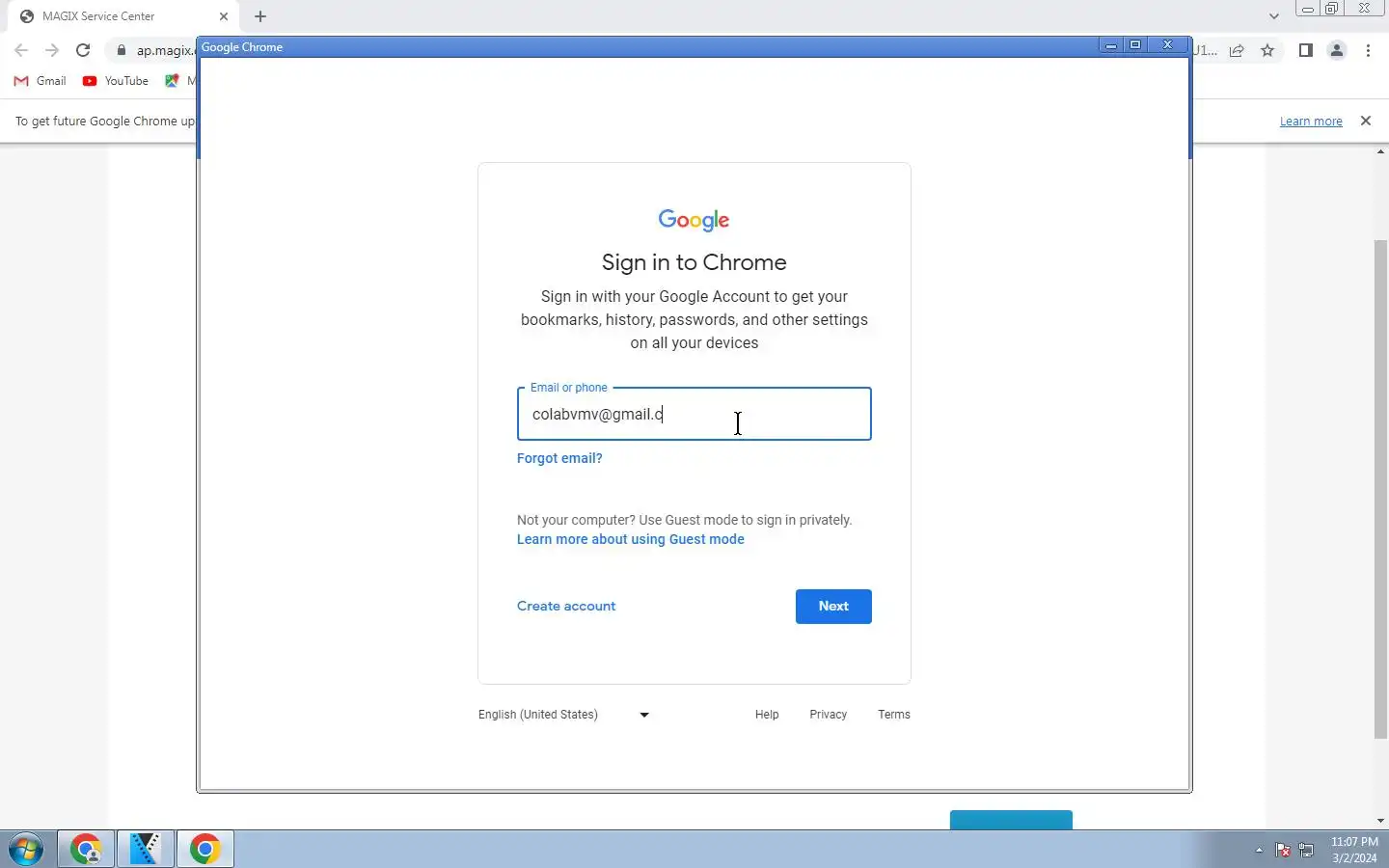1389x868 pixels.
Task: Open Learn more about using Guest mode
Action: [x=631, y=539]
